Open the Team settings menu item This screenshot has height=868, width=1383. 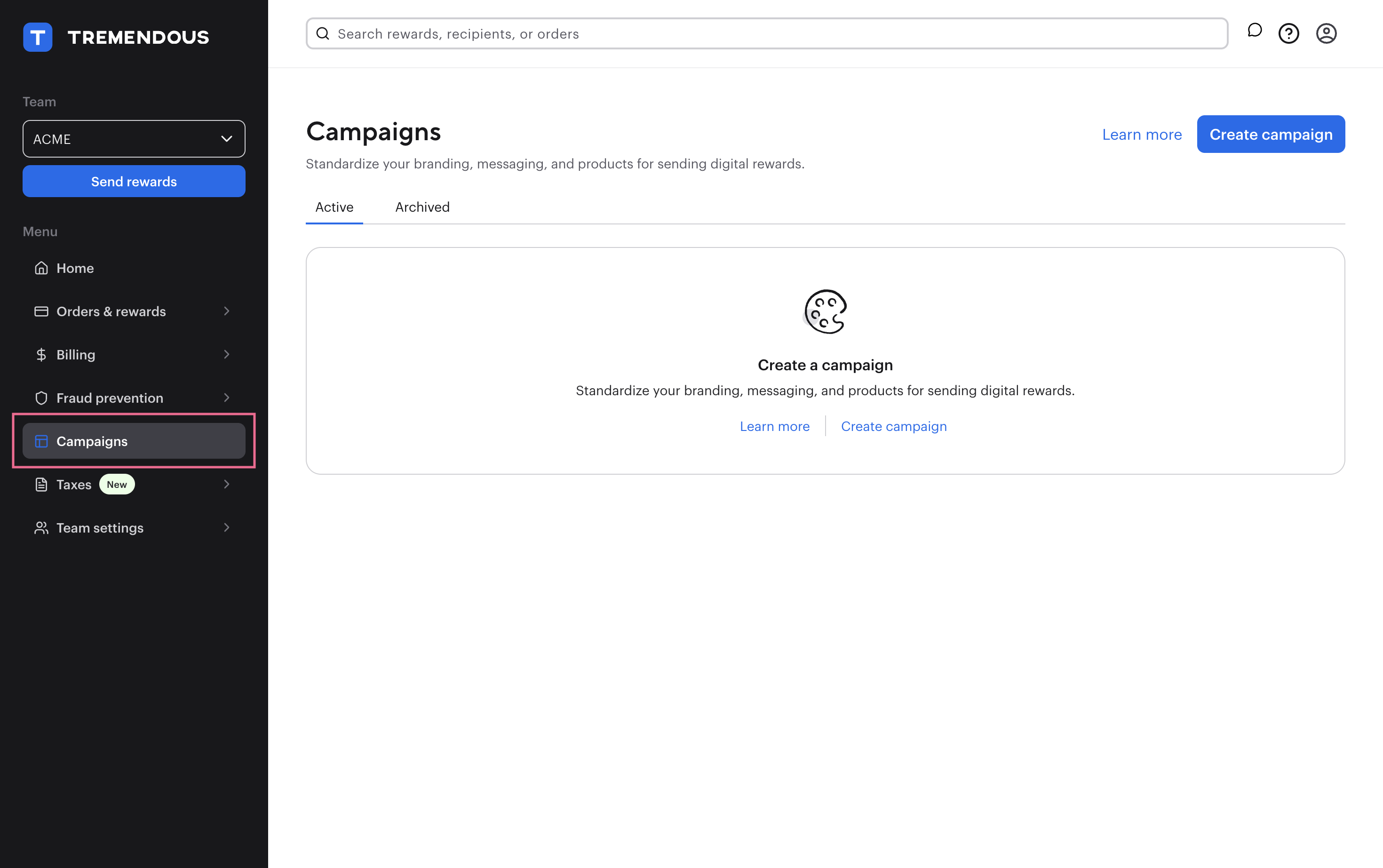pyautogui.click(x=134, y=527)
